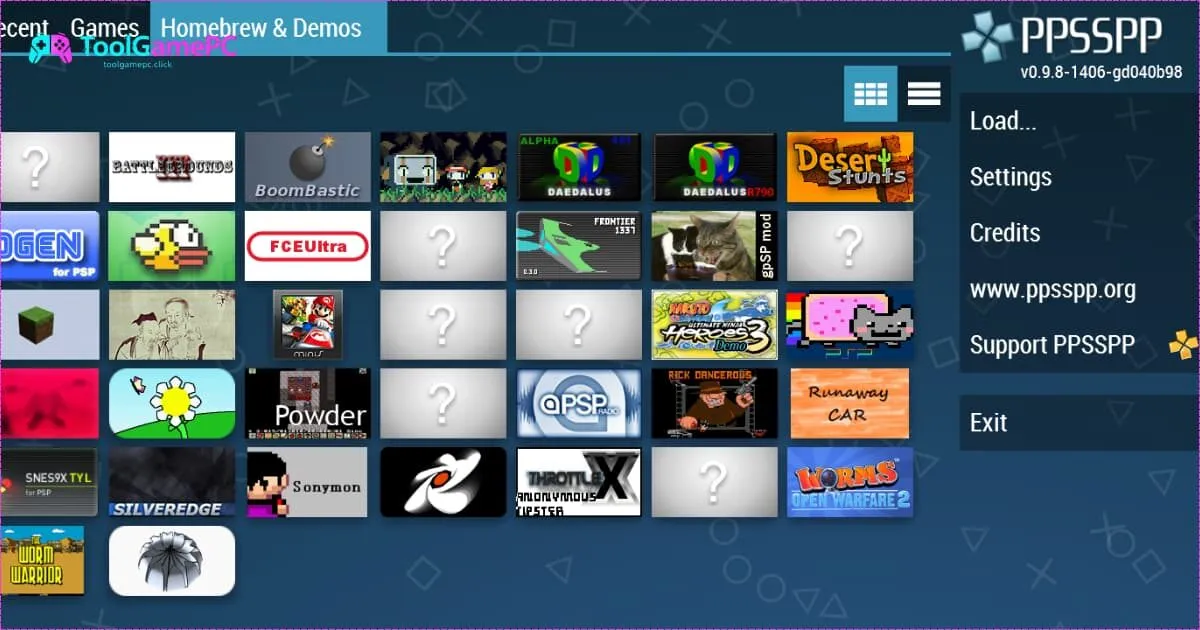
Task: Start the Sonymon homebrew game
Action: tap(307, 482)
